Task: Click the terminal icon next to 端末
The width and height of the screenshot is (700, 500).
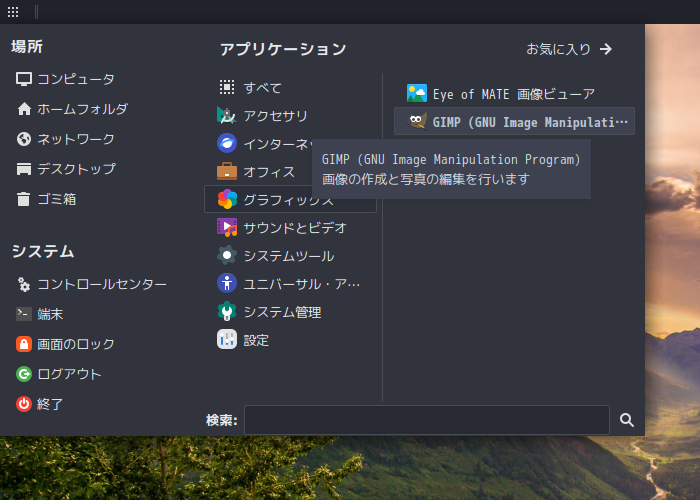Action: tap(24, 314)
